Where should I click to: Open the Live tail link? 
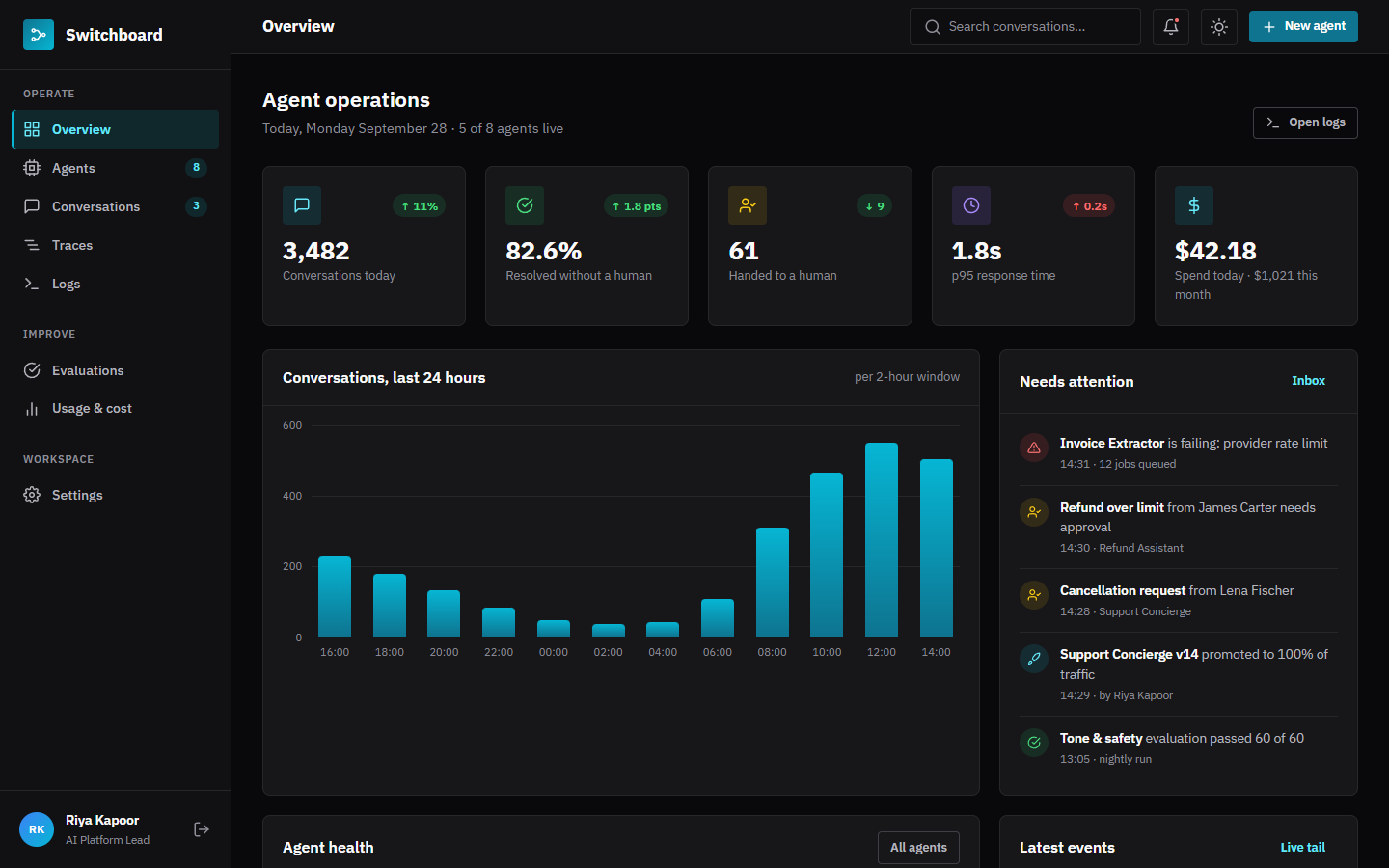(1302, 848)
